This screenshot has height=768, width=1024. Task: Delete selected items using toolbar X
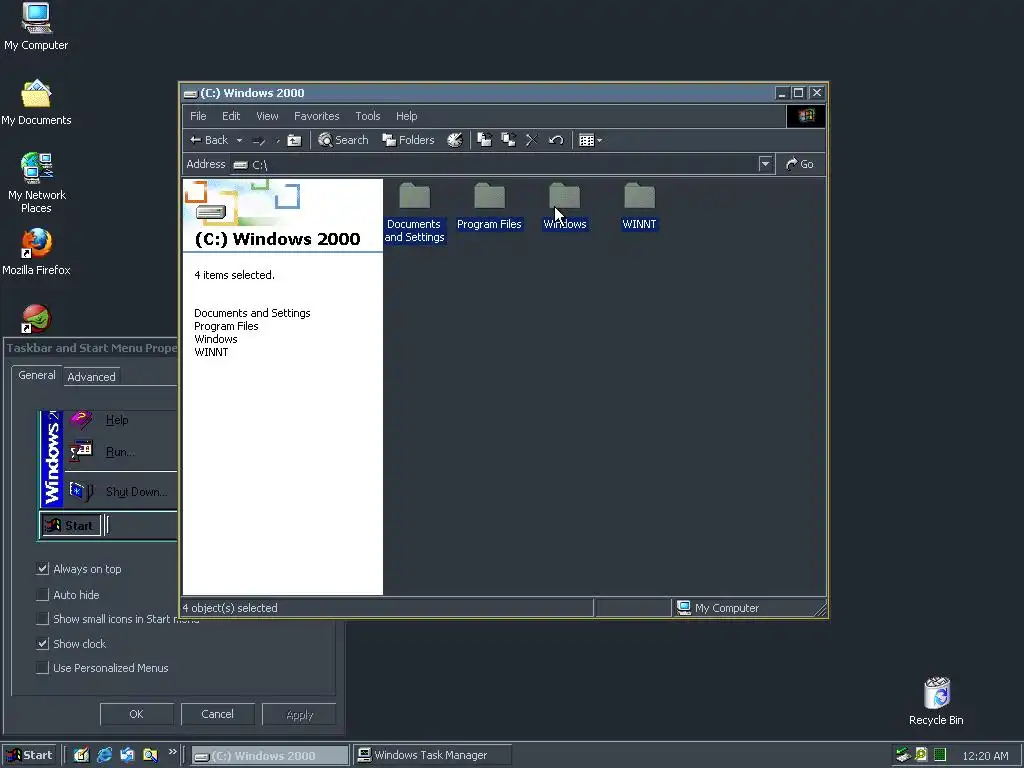532,140
